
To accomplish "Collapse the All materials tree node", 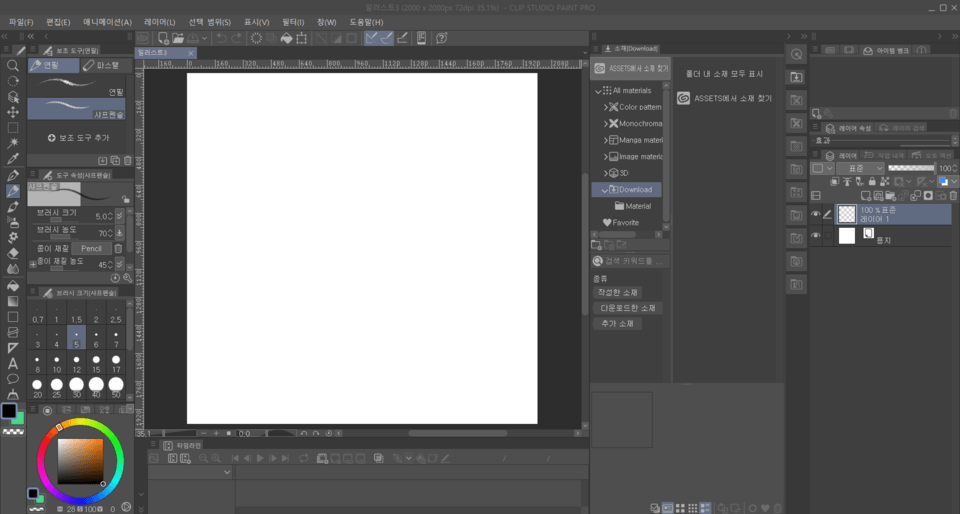I will point(598,91).
